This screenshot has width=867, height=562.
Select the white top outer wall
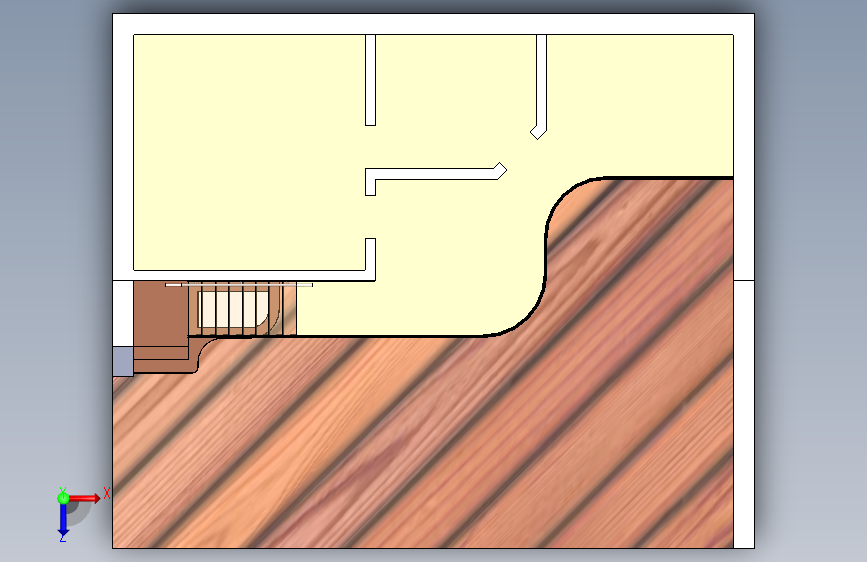[434, 24]
